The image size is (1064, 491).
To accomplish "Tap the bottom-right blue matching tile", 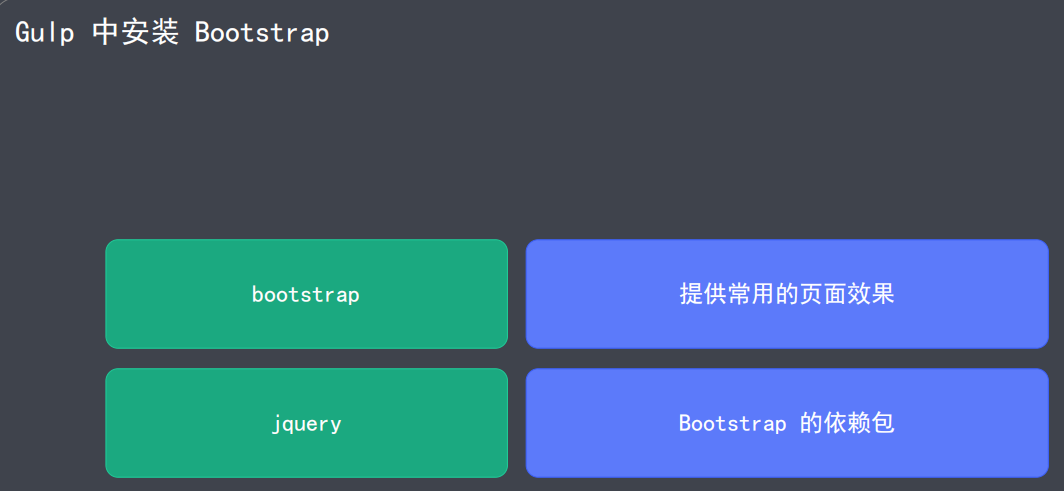I will coord(786,423).
